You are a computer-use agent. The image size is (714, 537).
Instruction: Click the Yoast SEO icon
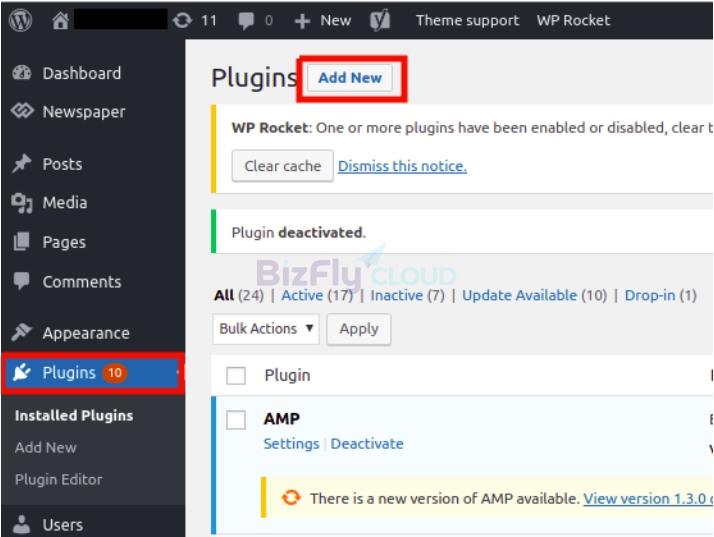coord(380,20)
